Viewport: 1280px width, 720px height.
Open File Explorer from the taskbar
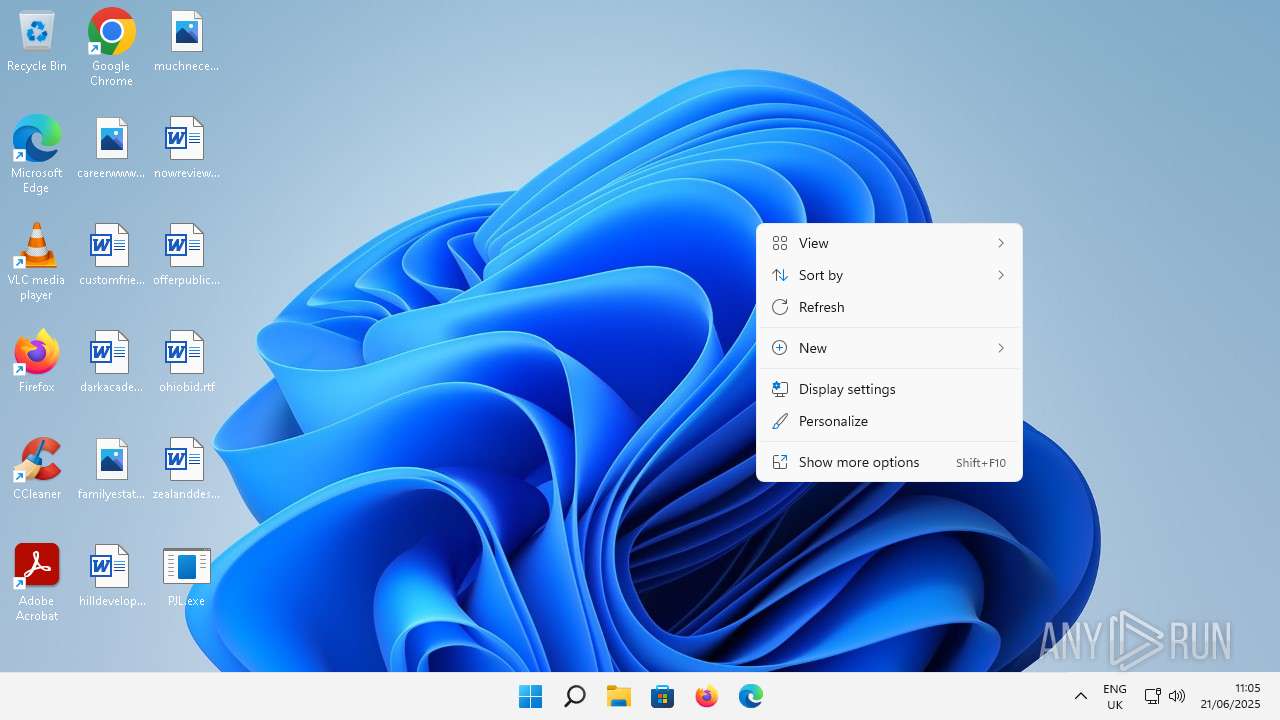618,696
